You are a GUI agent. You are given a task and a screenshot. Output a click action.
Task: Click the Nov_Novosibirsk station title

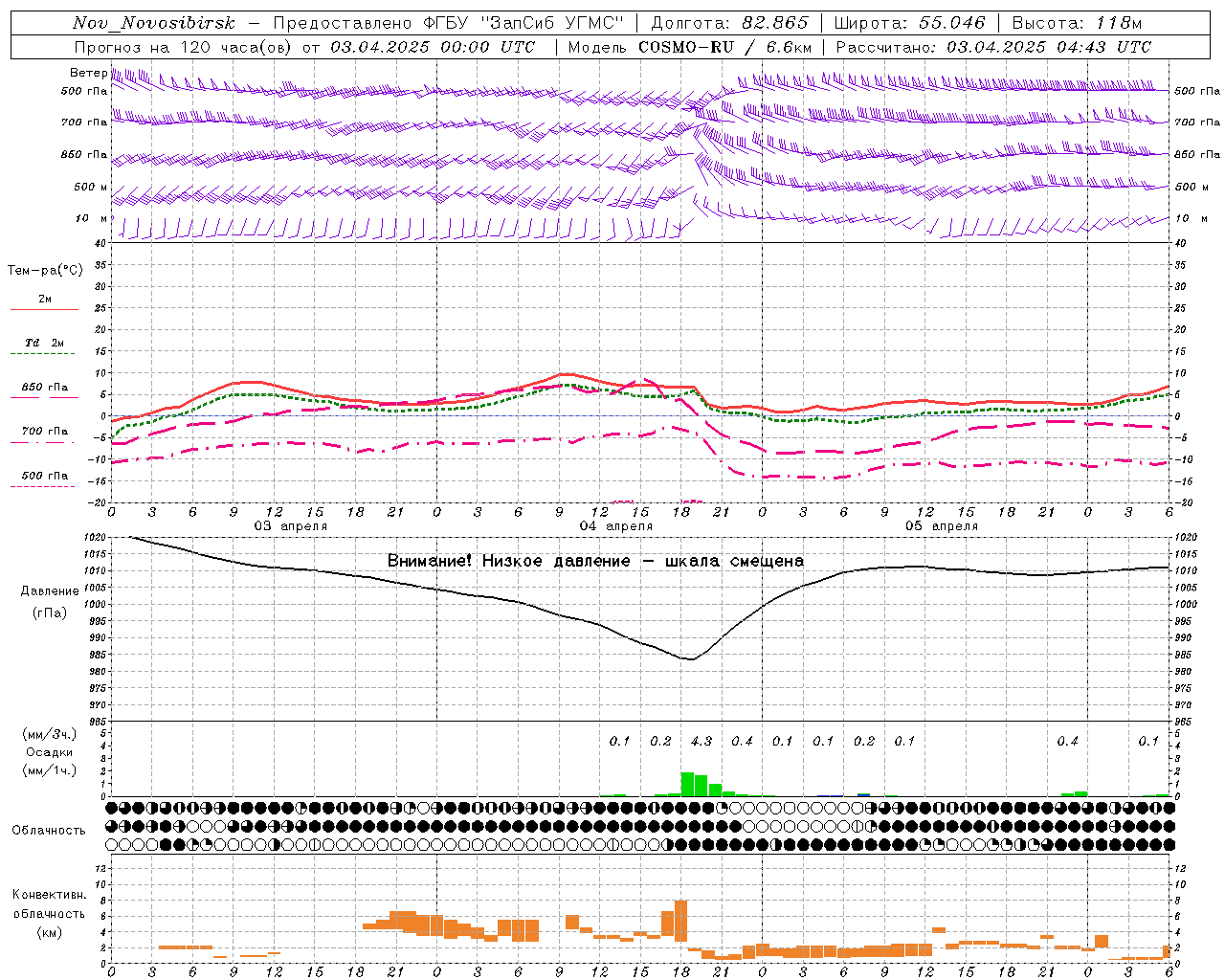154,23
